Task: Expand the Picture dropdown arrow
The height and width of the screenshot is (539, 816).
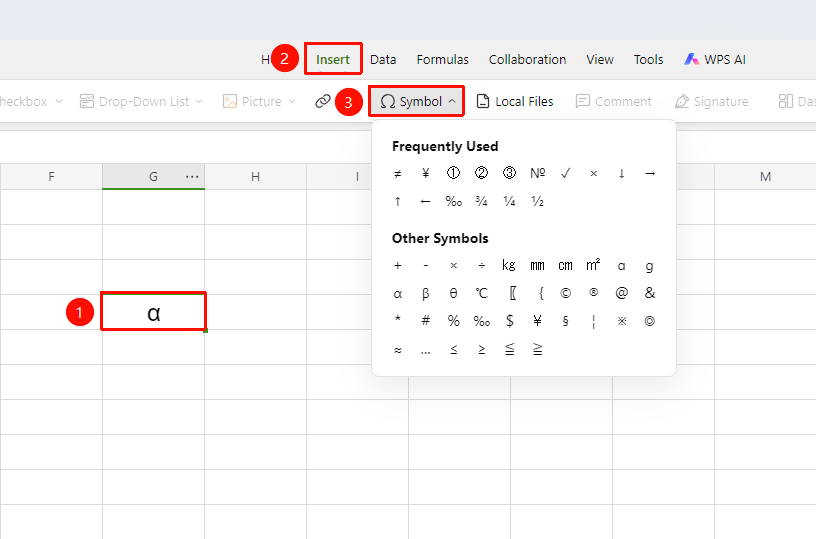Action: [291, 101]
